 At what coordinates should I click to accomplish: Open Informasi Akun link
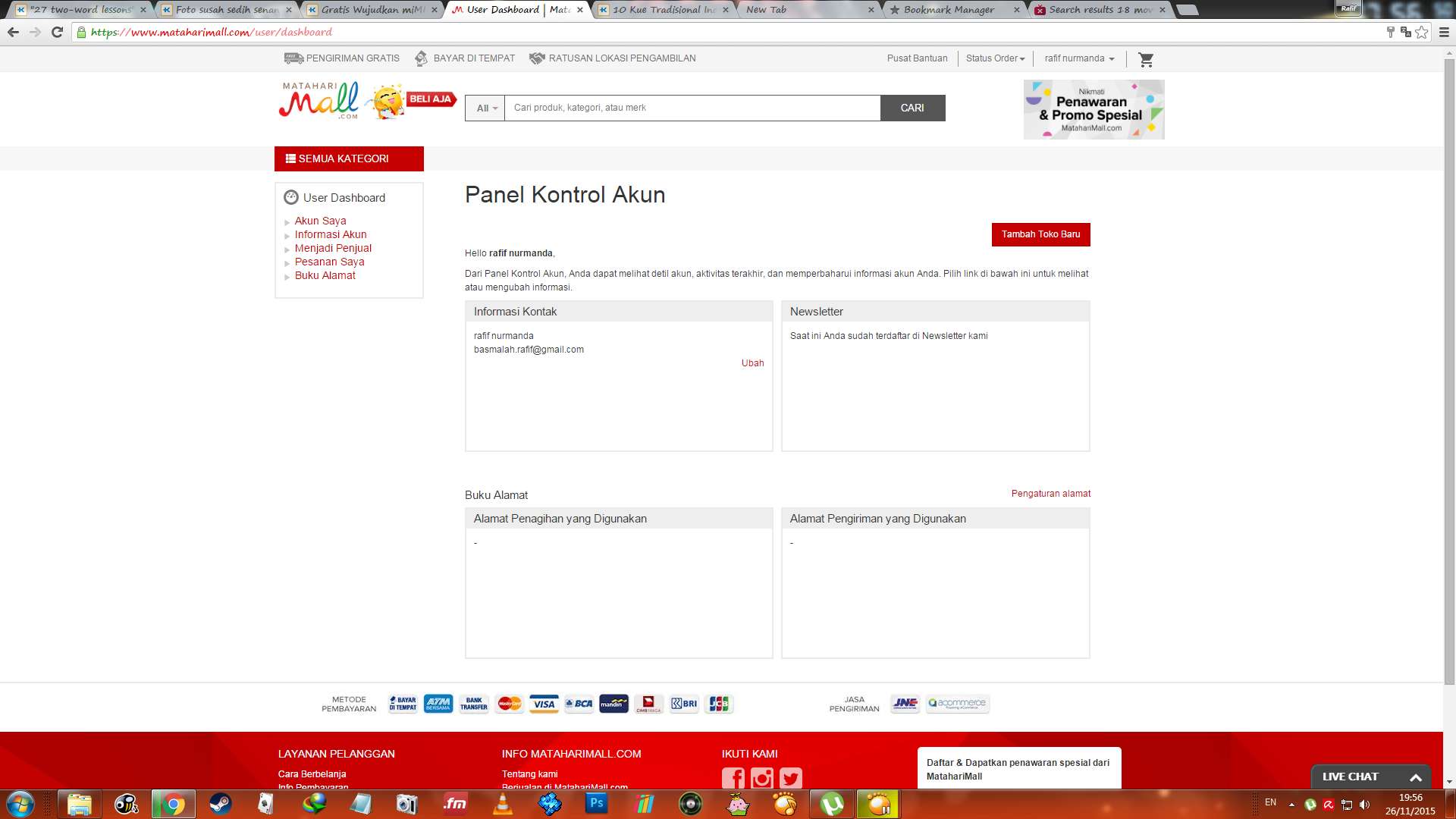tap(331, 234)
